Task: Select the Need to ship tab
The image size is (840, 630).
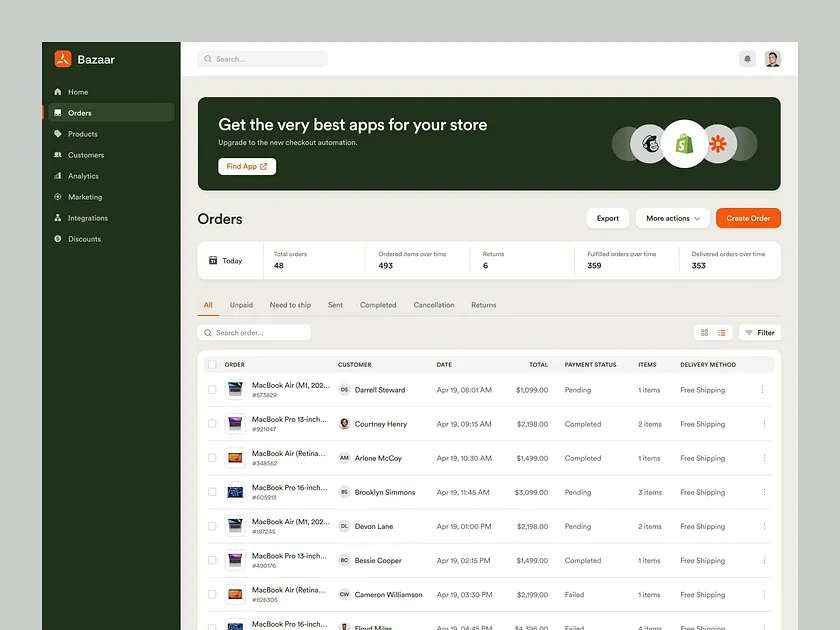Action: pos(290,305)
